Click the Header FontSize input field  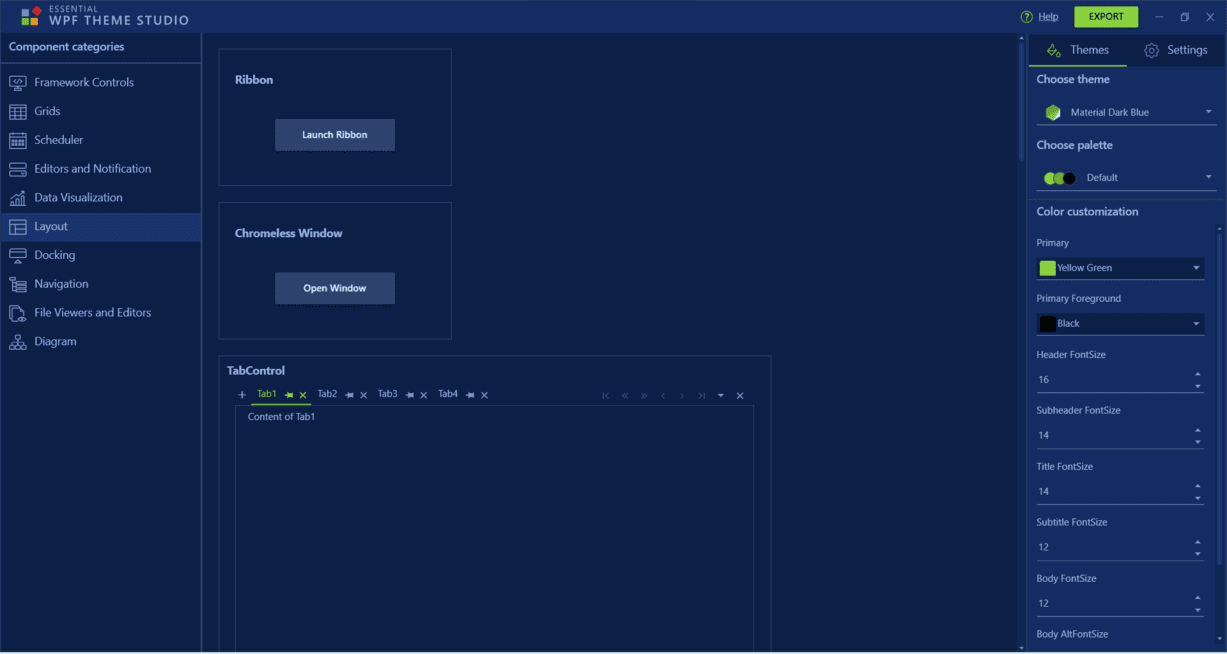[1112, 380]
